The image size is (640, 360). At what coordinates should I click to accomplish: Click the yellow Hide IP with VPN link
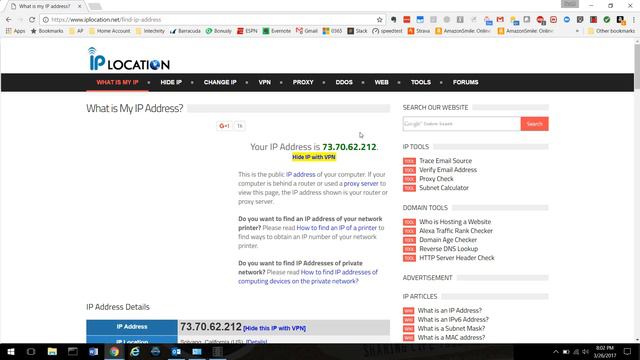(x=314, y=157)
